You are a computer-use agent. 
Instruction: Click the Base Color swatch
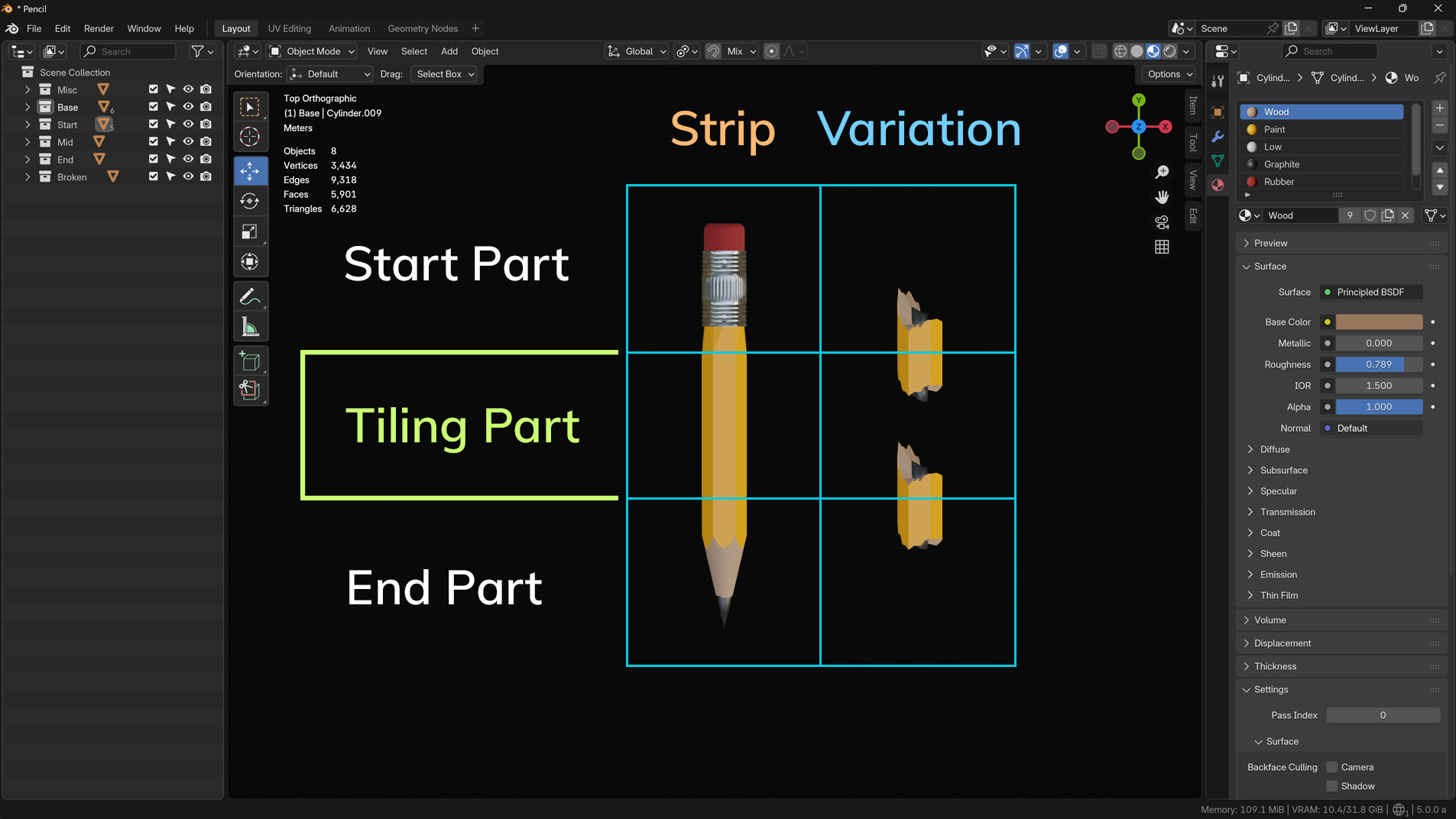point(1379,322)
